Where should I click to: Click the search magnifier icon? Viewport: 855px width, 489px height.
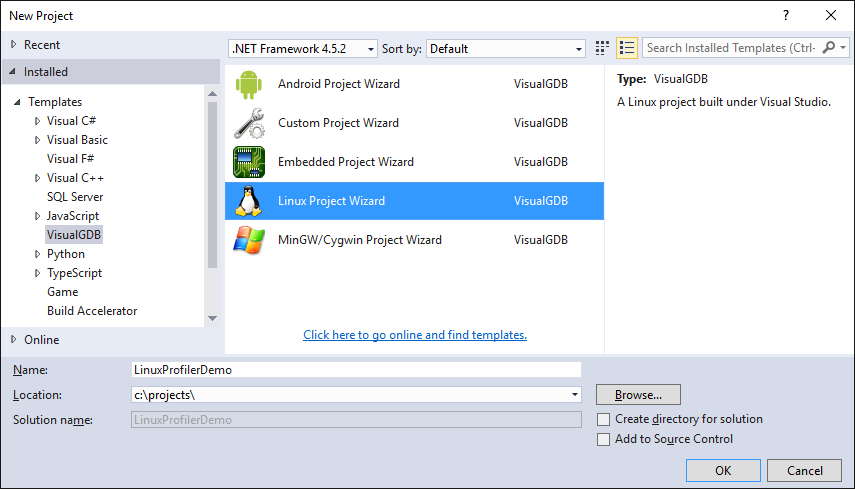pos(828,47)
